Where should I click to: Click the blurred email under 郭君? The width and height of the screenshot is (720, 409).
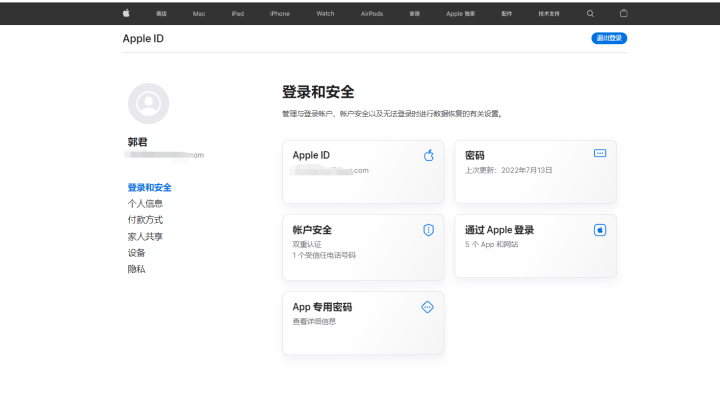pos(164,155)
